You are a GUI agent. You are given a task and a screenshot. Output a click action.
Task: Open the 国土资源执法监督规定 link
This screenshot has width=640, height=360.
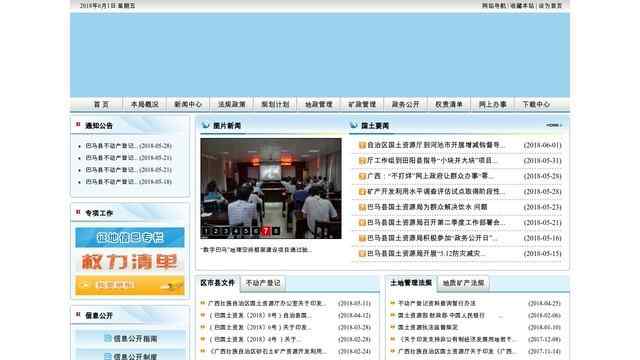[x=428, y=327]
